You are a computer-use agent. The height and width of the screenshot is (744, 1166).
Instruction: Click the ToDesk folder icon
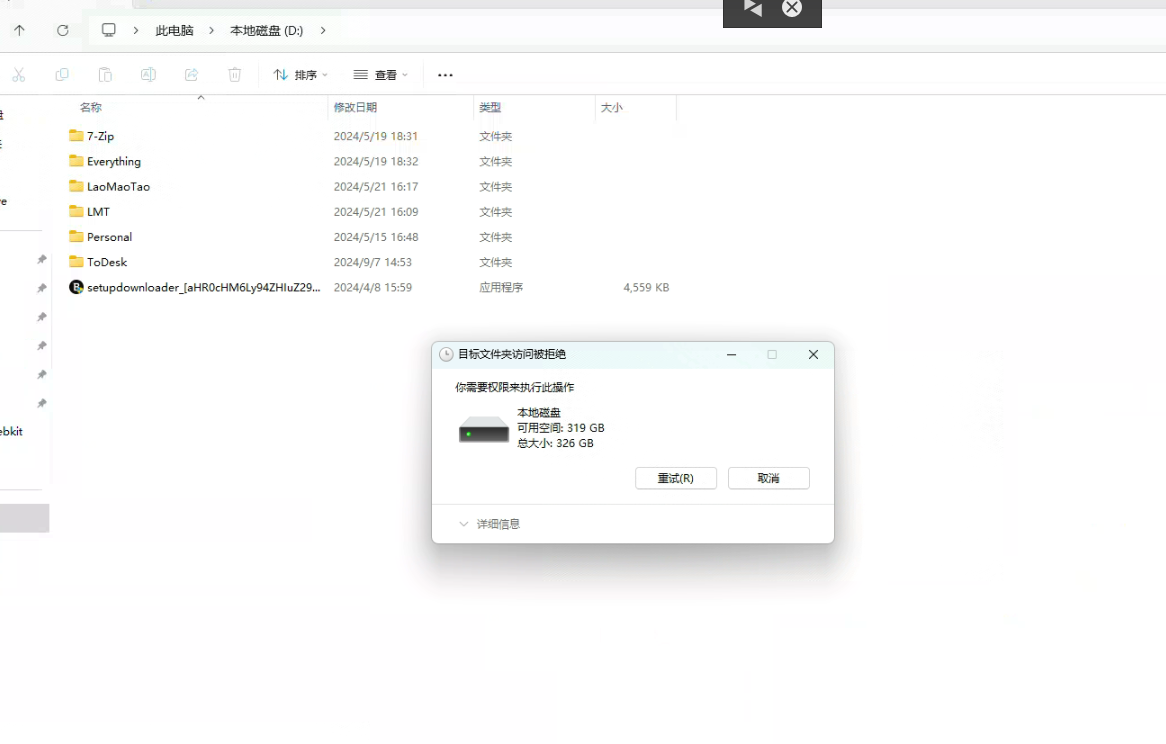click(76, 262)
